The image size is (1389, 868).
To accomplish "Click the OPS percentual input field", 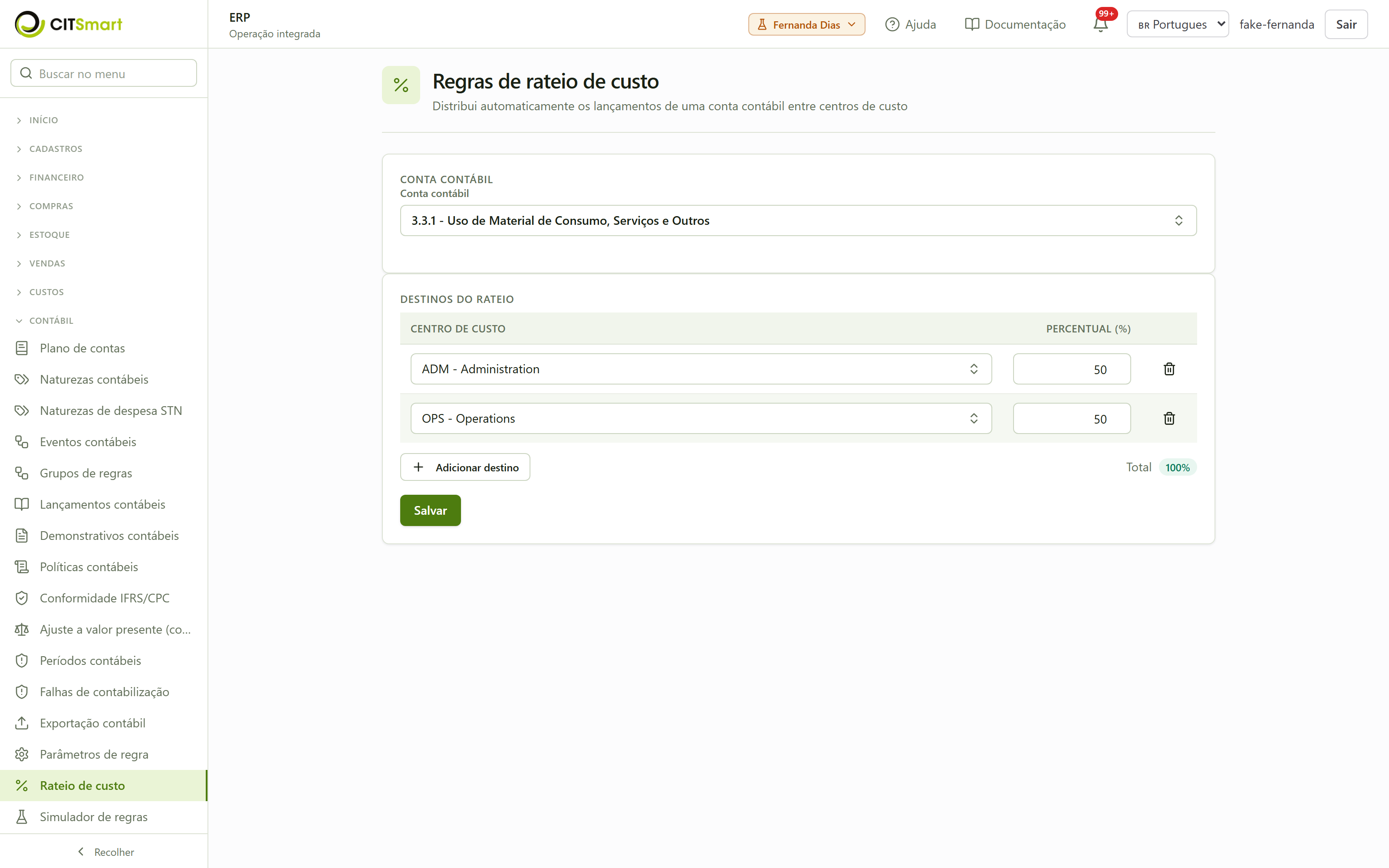I will tap(1072, 418).
